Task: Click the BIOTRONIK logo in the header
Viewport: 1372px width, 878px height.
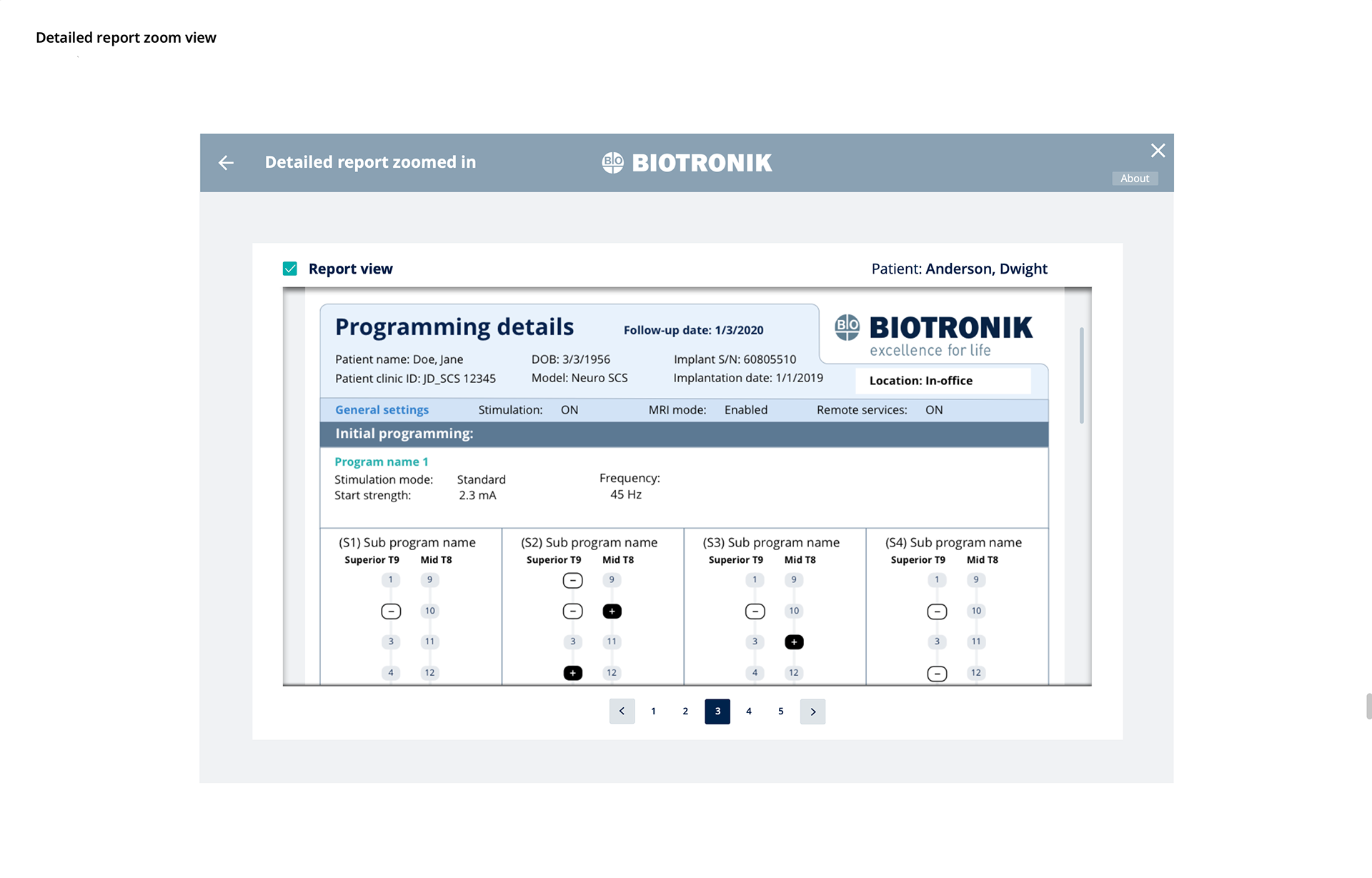Action: tap(687, 163)
